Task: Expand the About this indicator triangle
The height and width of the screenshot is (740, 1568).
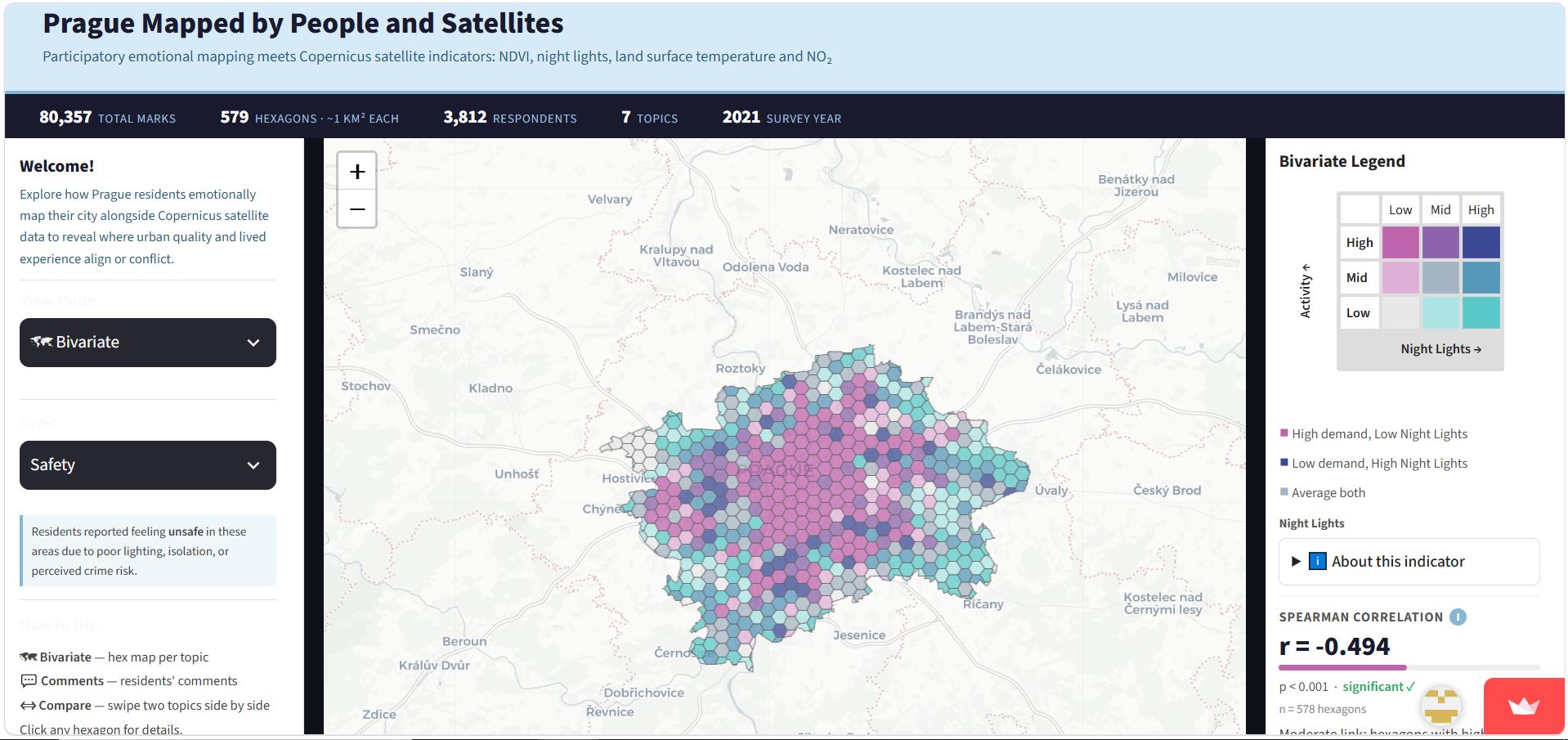Action: tap(1296, 562)
